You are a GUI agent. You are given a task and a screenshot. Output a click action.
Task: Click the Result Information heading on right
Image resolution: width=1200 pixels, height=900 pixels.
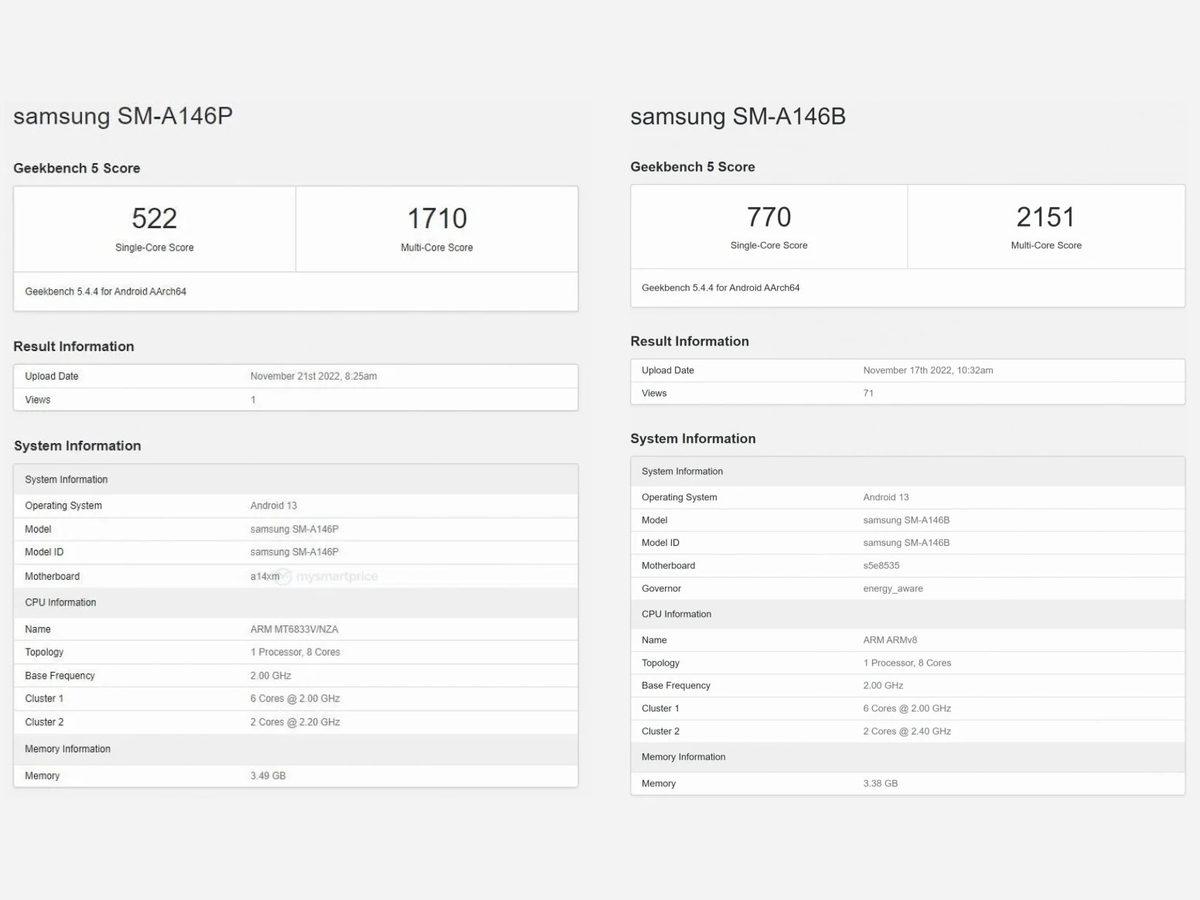(x=690, y=341)
